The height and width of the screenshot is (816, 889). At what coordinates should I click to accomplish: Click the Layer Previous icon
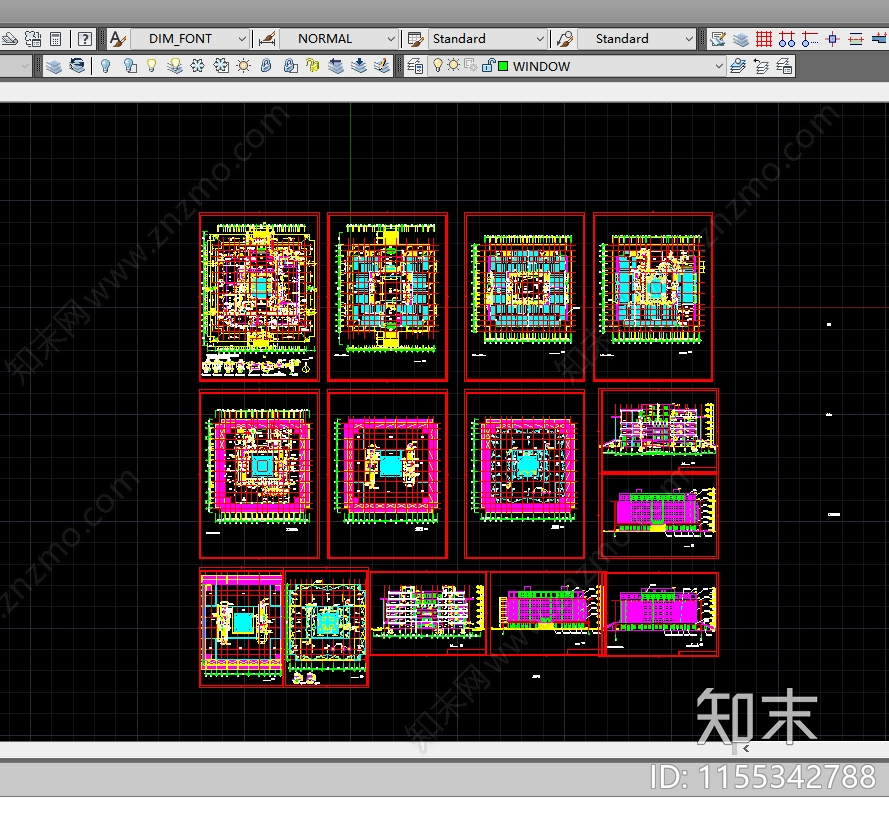[761, 66]
